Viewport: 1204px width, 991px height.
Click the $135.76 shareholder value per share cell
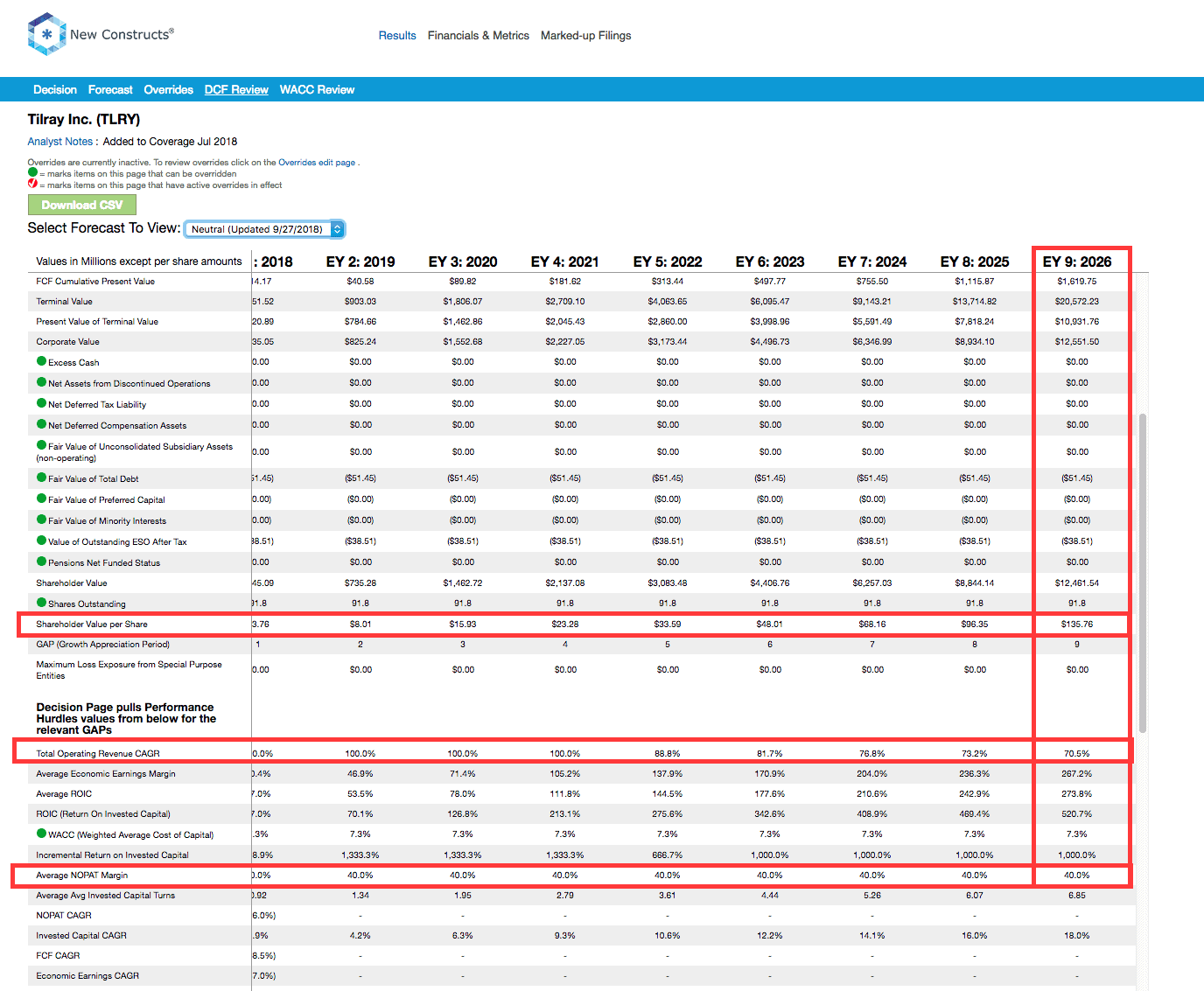point(1077,625)
